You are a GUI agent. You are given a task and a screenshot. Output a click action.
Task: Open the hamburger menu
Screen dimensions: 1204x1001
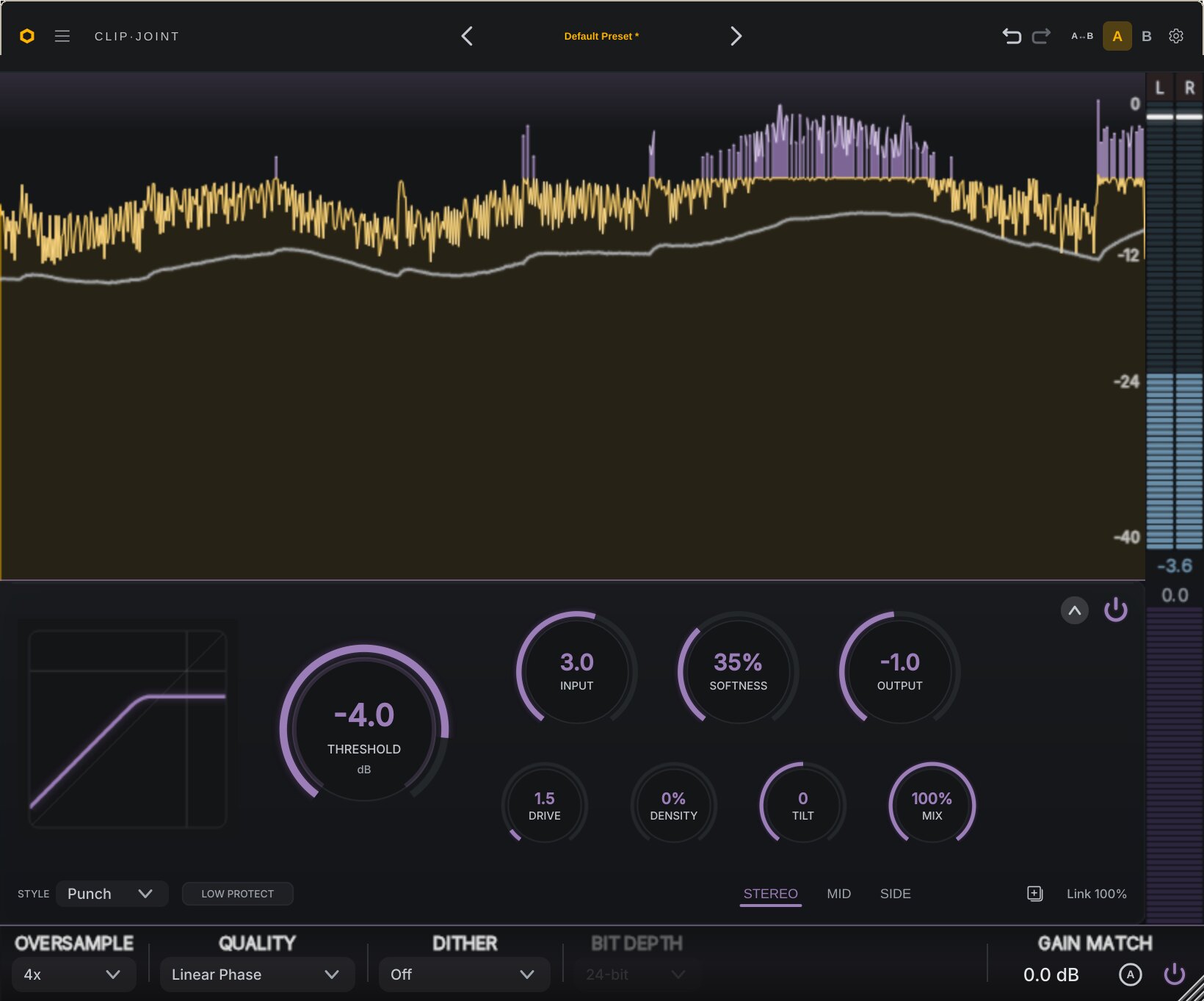[62, 36]
